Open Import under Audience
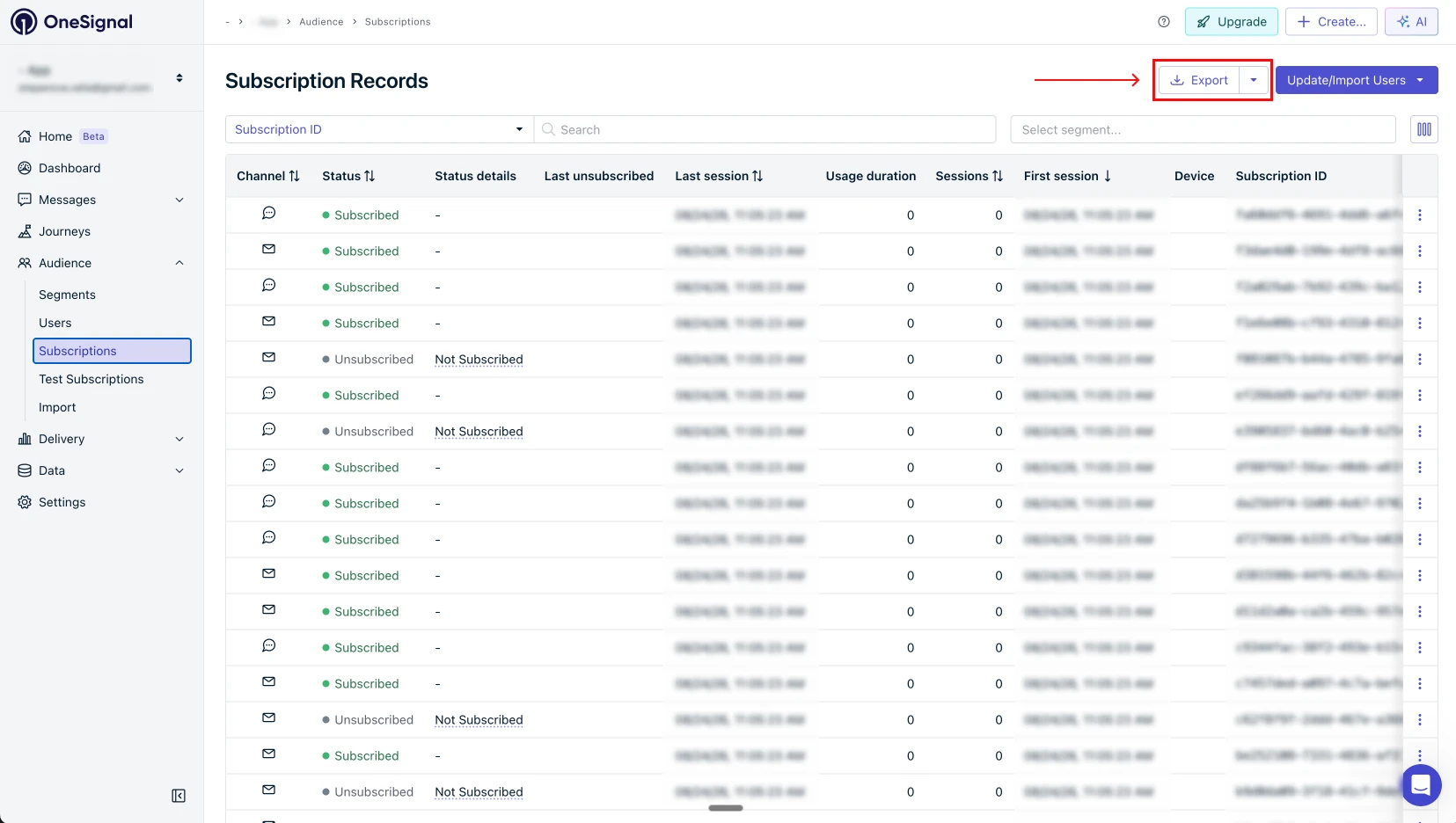Screen dimensions: 1456x823 pyautogui.click(x=57, y=407)
